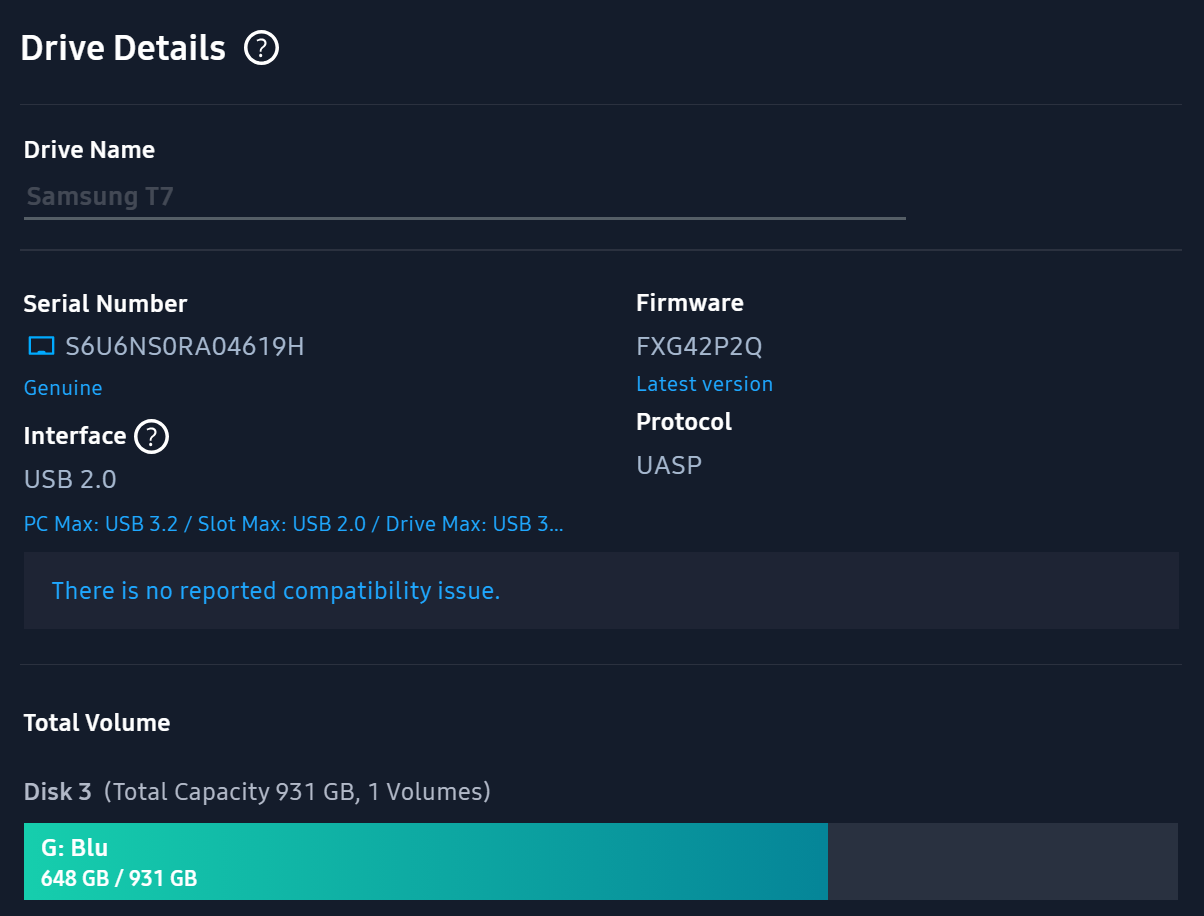The width and height of the screenshot is (1204, 916).
Task: Click the Firmware label
Action: pyautogui.click(x=690, y=303)
